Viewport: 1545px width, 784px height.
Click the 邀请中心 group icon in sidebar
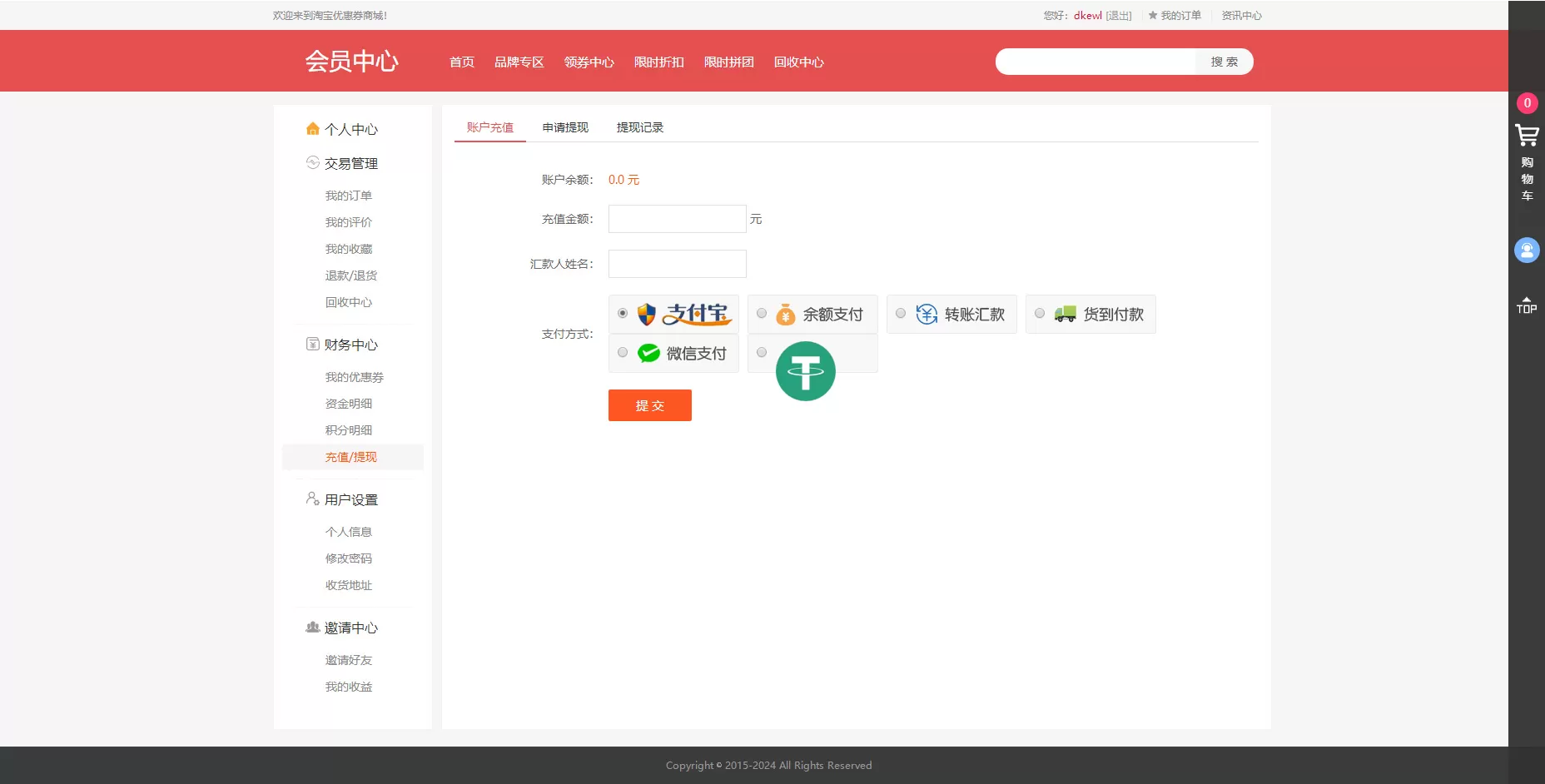pos(312,628)
